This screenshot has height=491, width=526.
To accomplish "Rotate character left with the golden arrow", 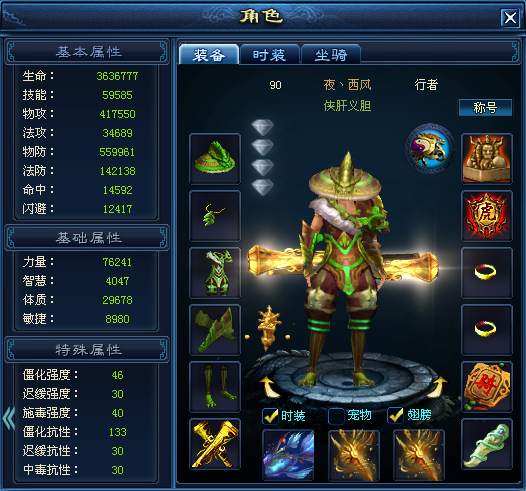I will [270, 387].
